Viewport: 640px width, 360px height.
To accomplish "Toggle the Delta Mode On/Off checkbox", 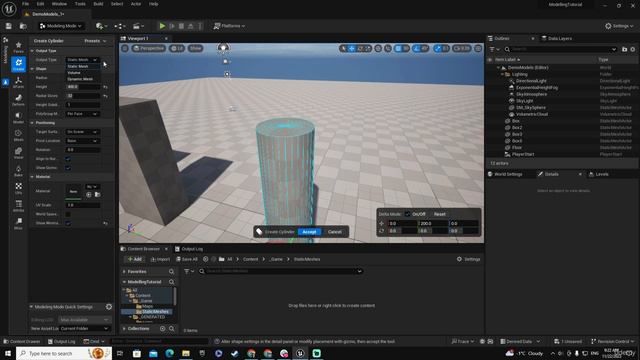I will (407, 214).
